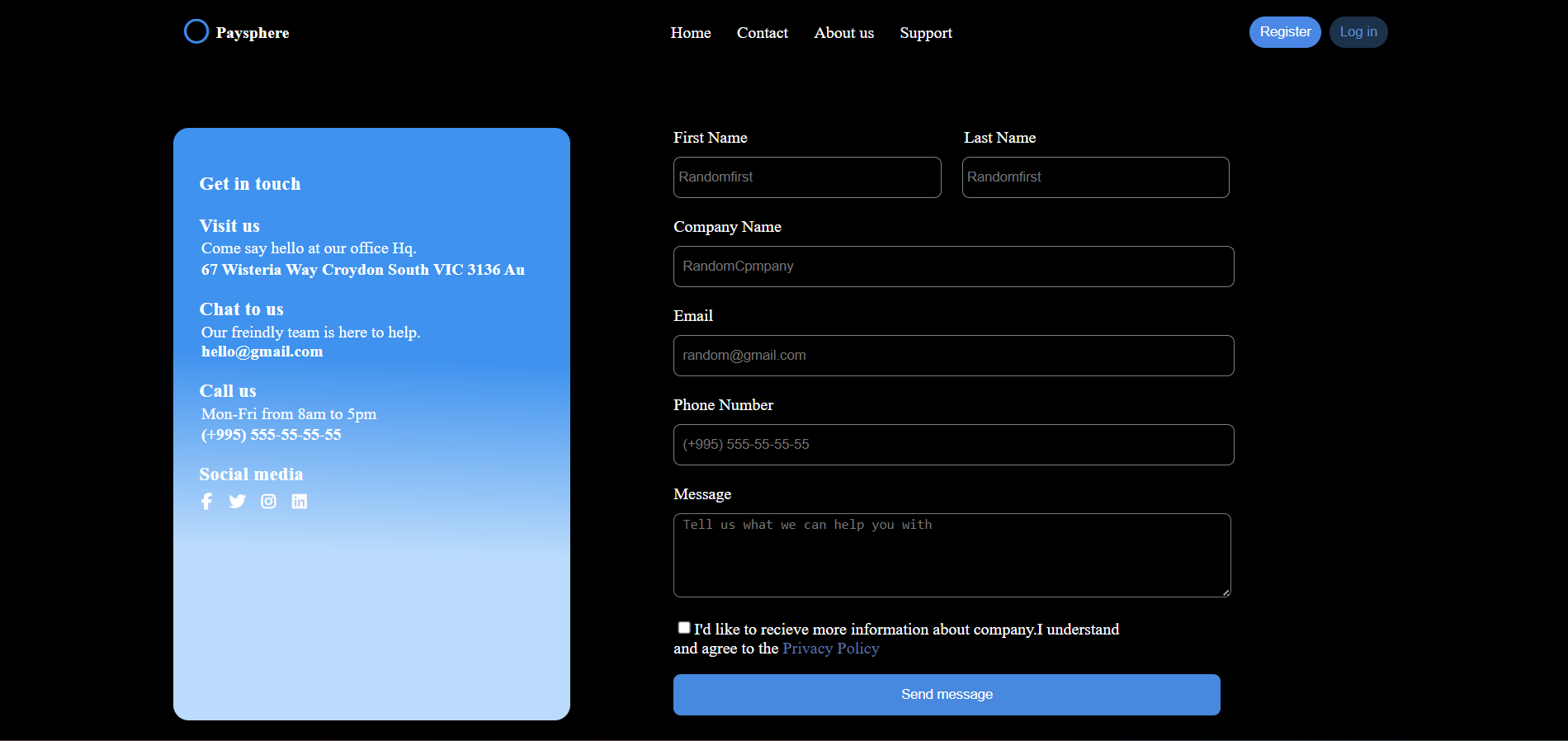Image resolution: width=1568 pixels, height=741 pixels.
Task: Open the Twitter social media icon
Action: [x=238, y=502]
